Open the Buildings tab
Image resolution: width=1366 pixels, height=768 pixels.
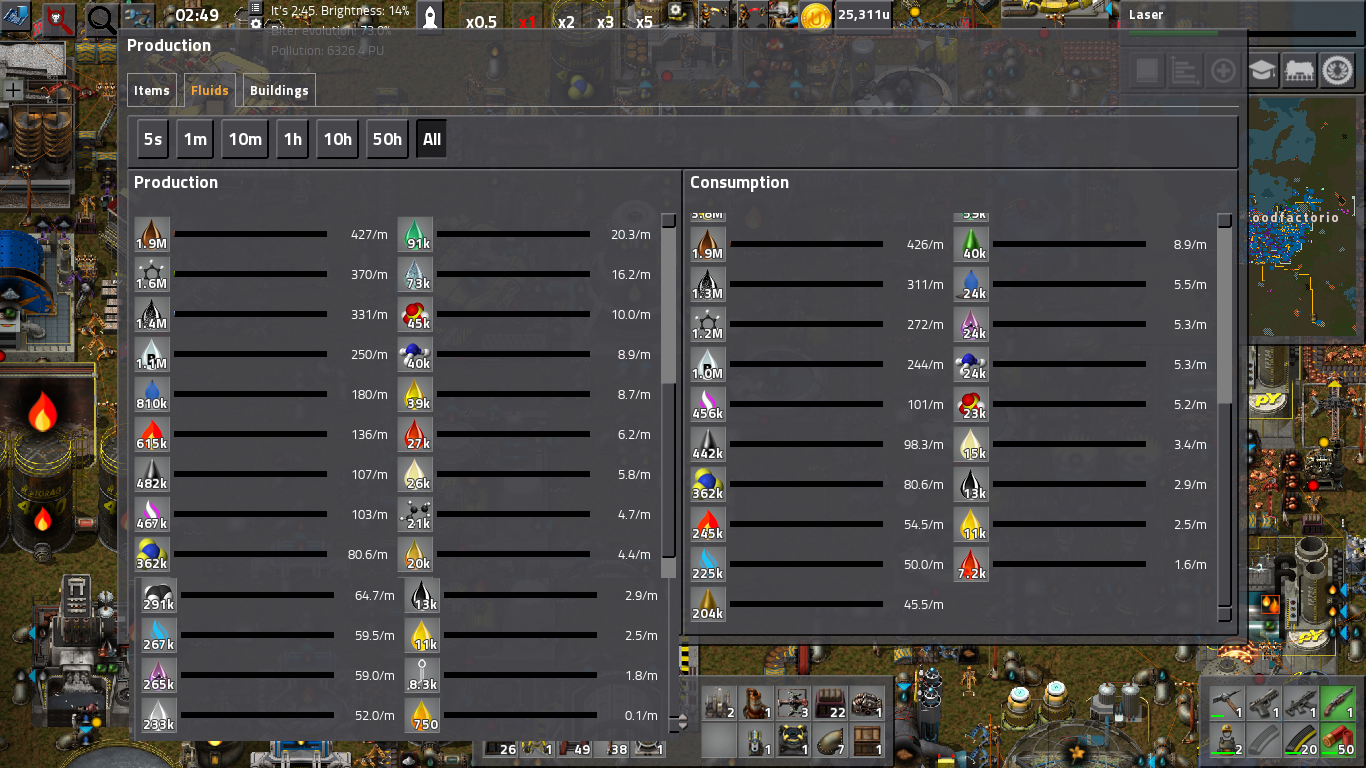(x=279, y=90)
